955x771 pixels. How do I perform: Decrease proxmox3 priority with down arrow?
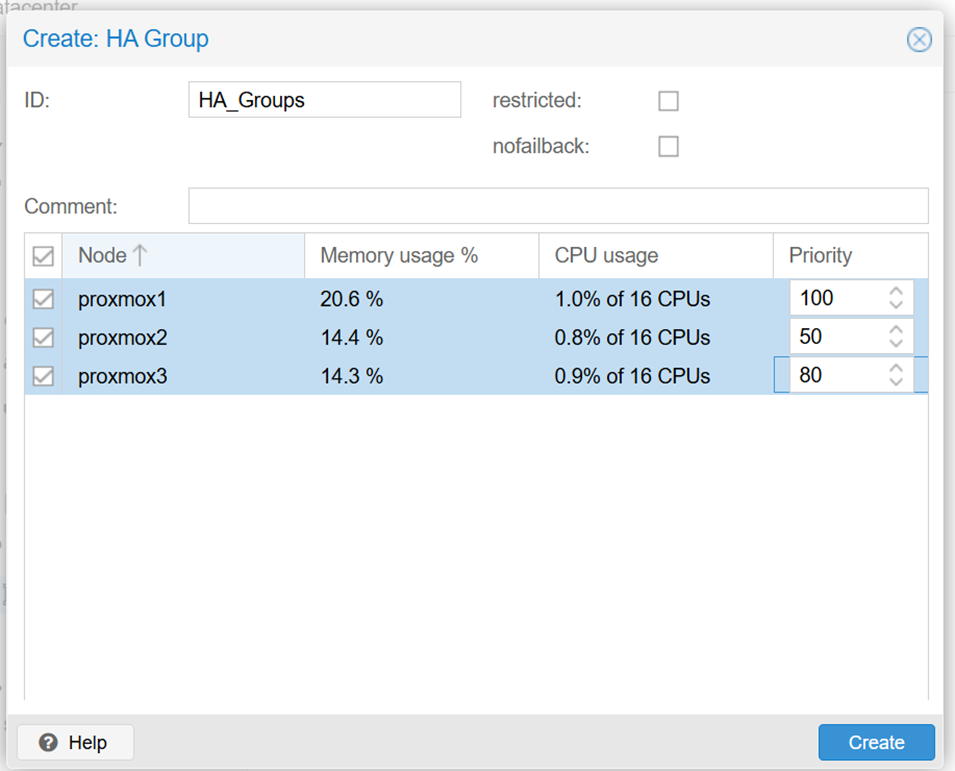point(896,382)
